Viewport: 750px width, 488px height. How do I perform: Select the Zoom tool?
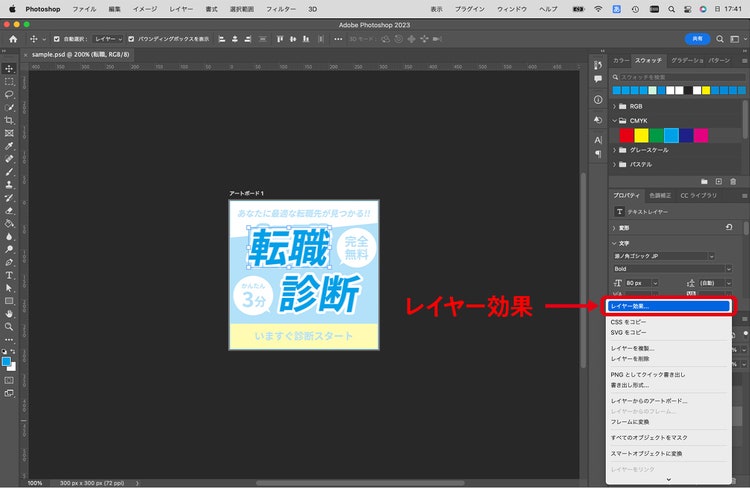pyautogui.click(x=9, y=327)
